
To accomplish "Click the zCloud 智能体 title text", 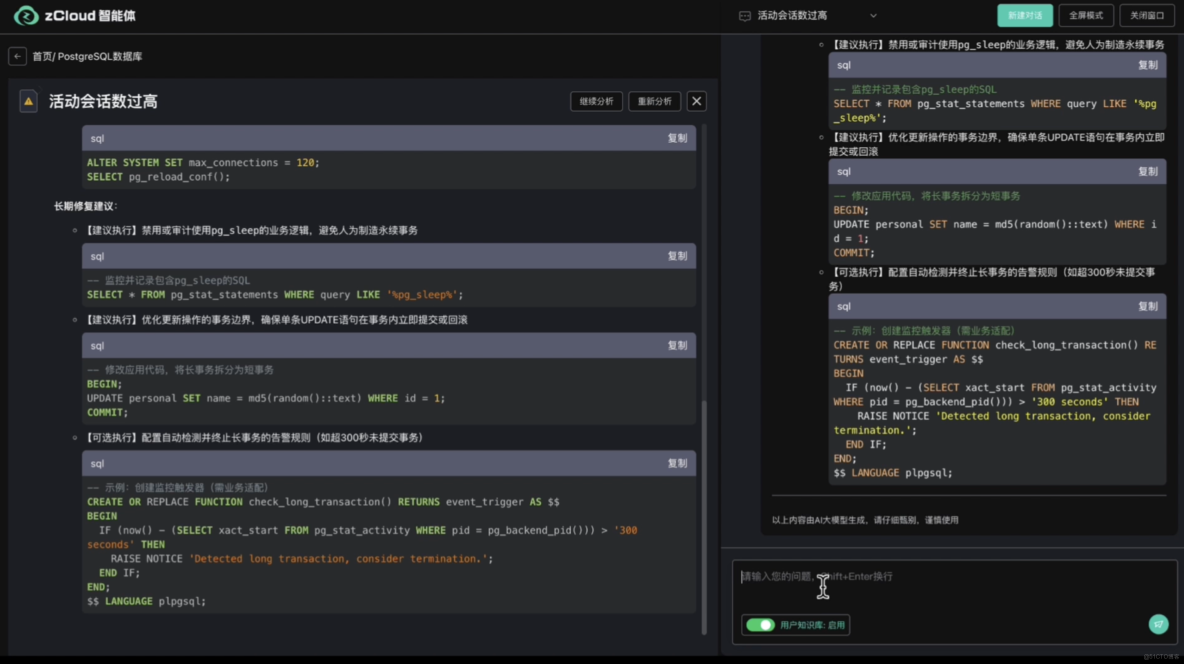I will pyautogui.click(x=90, y=15).
